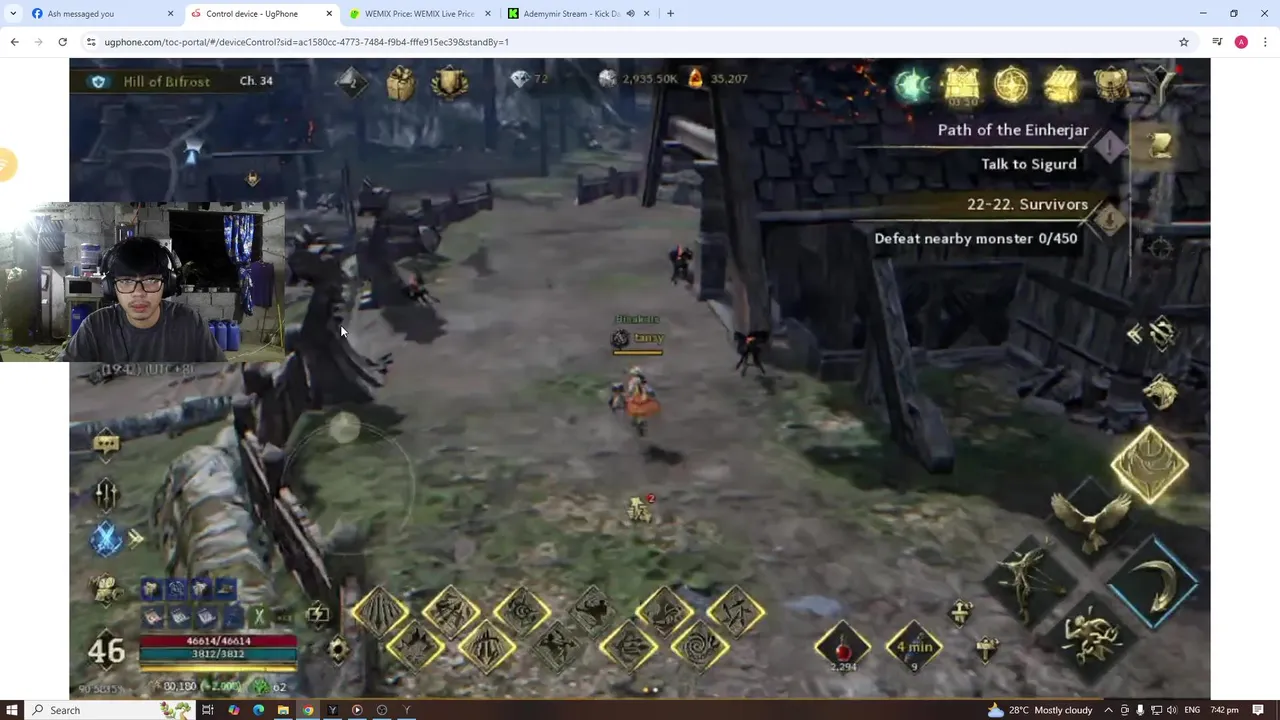This screenshot has height=720, width=1280.
Task: Switch to the Ademymir Stream Kick tab
Action: tap(580, 14)
